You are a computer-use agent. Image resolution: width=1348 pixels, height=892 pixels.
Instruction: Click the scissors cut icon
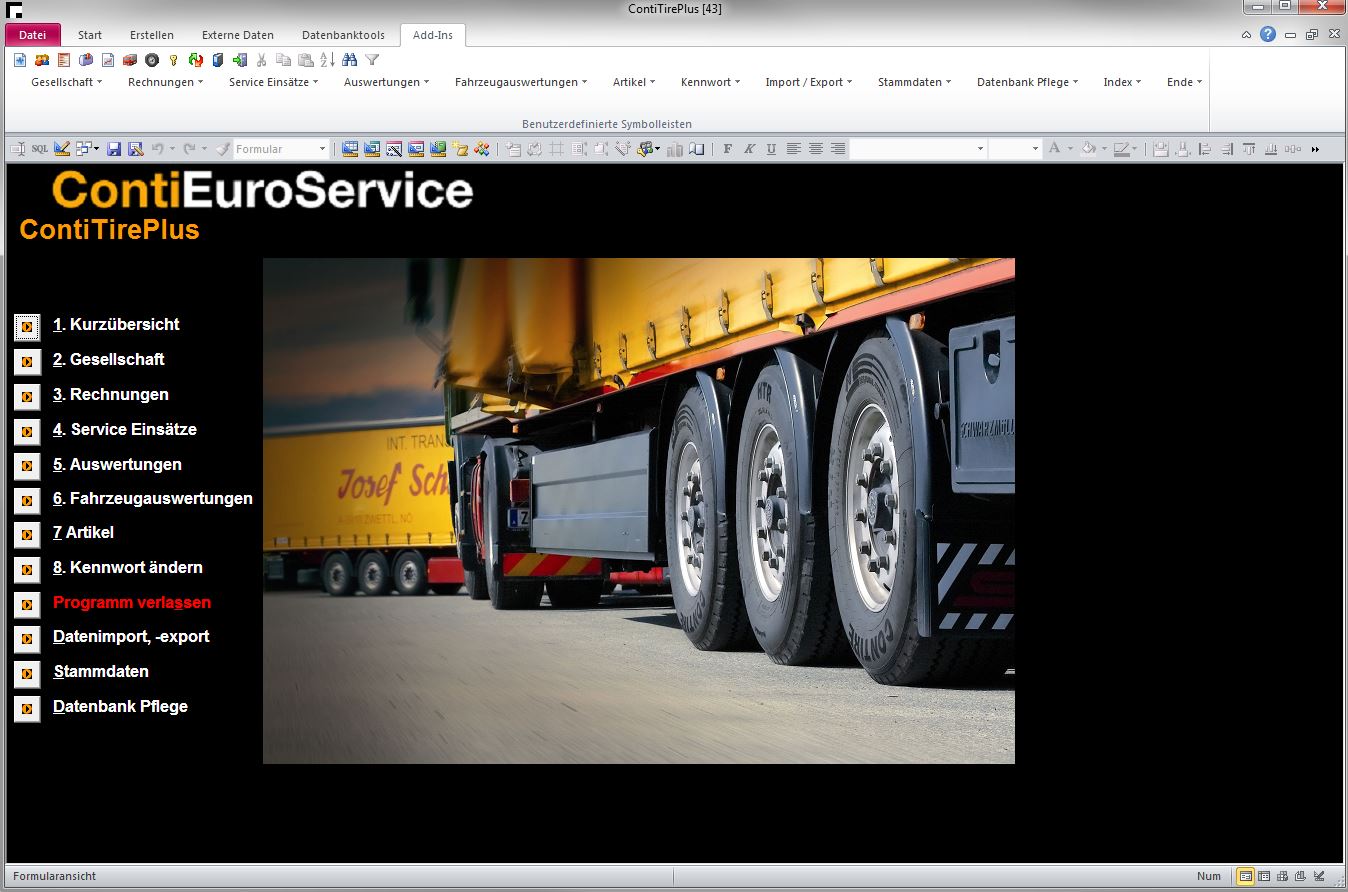point(261,60)
